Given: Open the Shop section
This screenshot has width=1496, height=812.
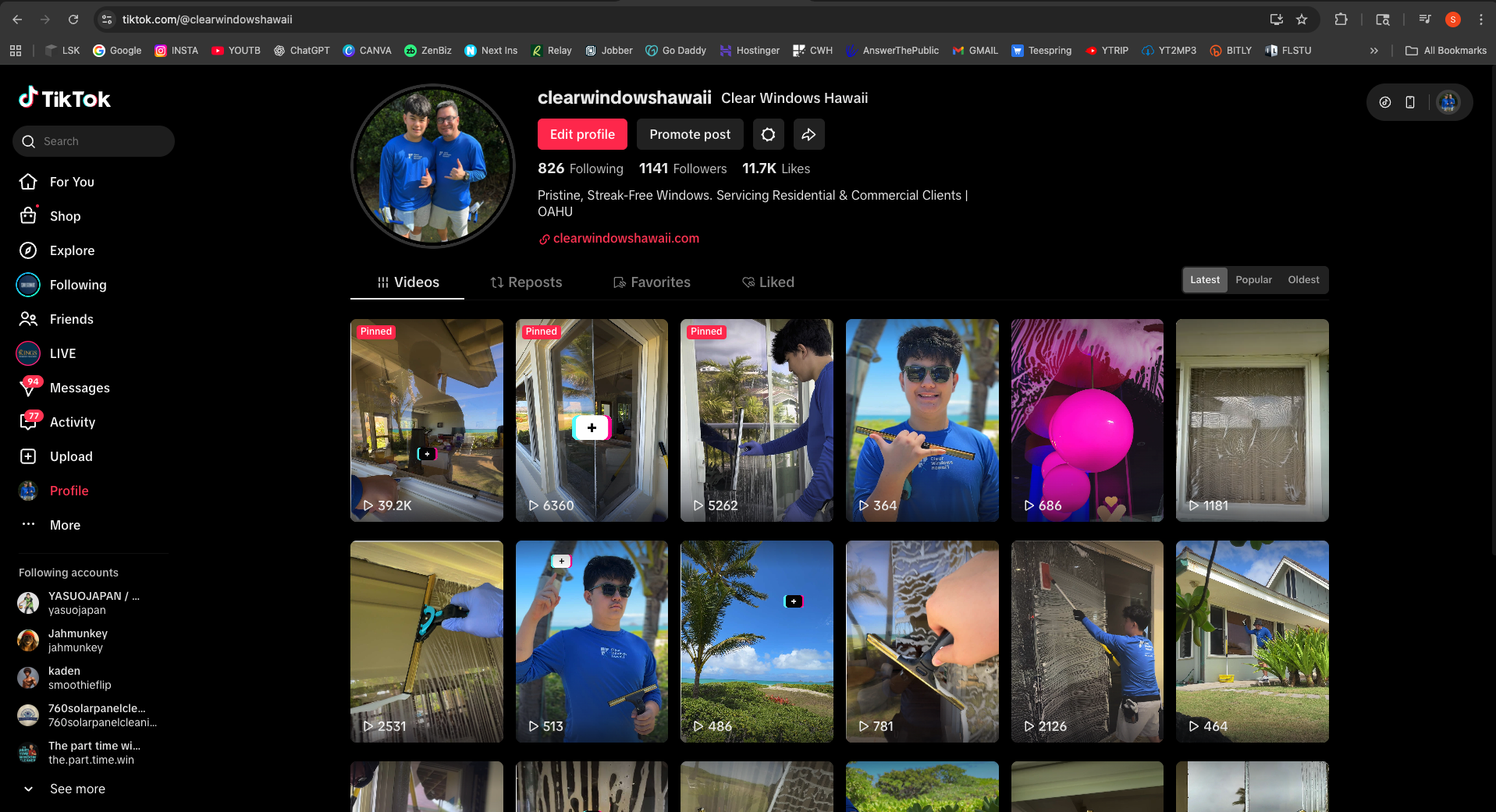Looking at the screenshot, I should click(x=66, y=216).
